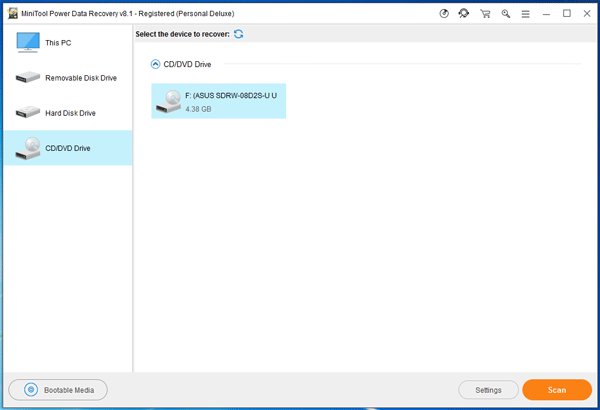The image size is (600, 410).
Task: Click the Bootable Media button label
Action: click(69, 390)
